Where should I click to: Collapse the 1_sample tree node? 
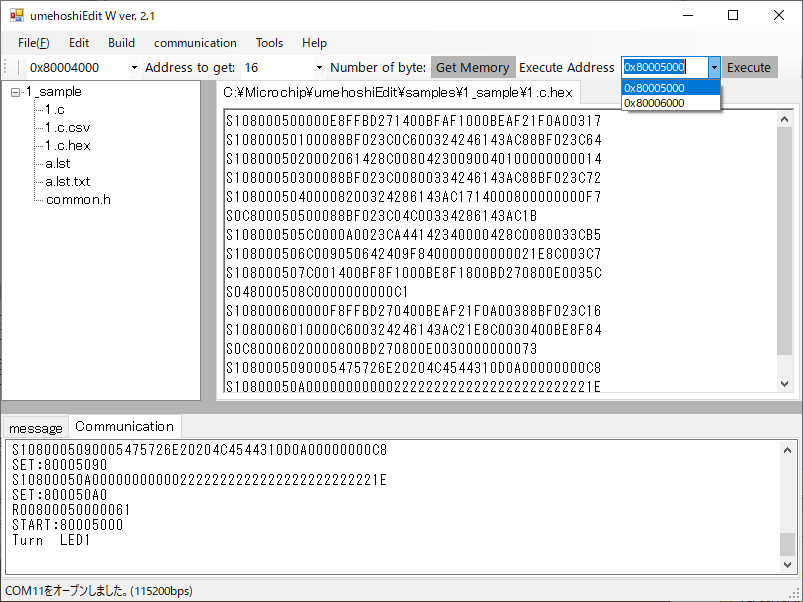click(x=16, y=92)
